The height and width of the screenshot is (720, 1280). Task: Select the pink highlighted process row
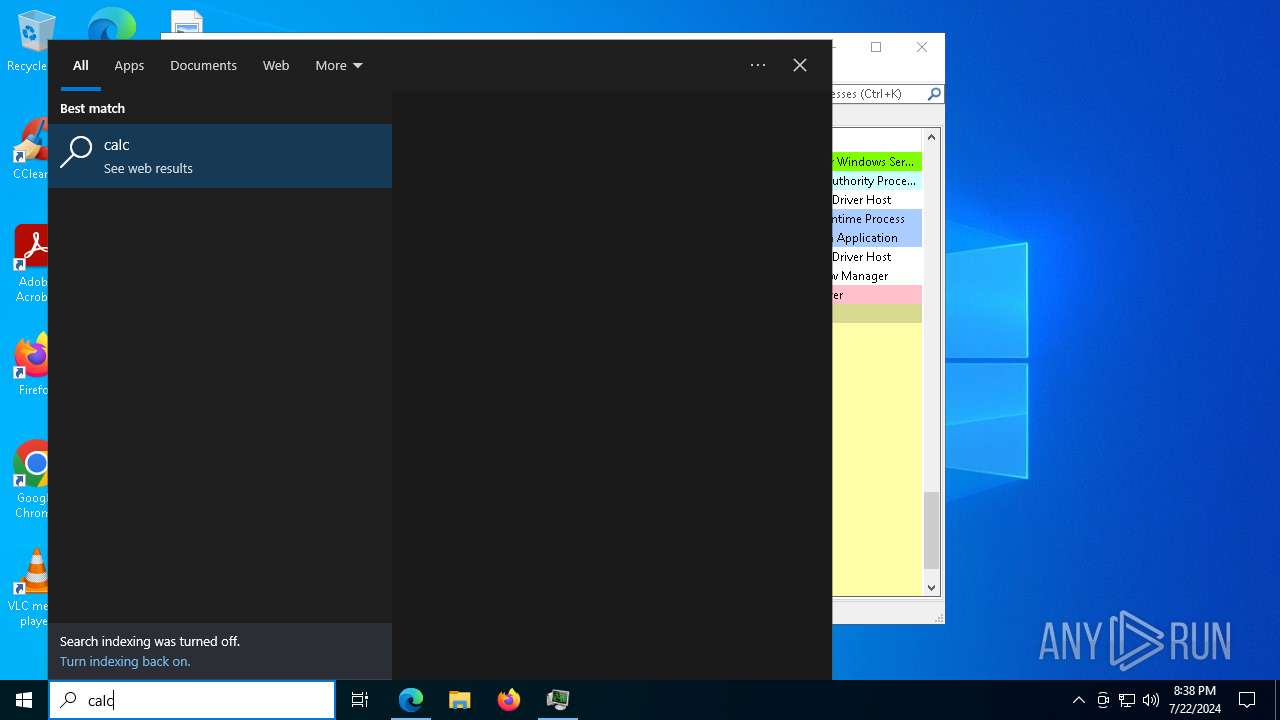(877, 294)
